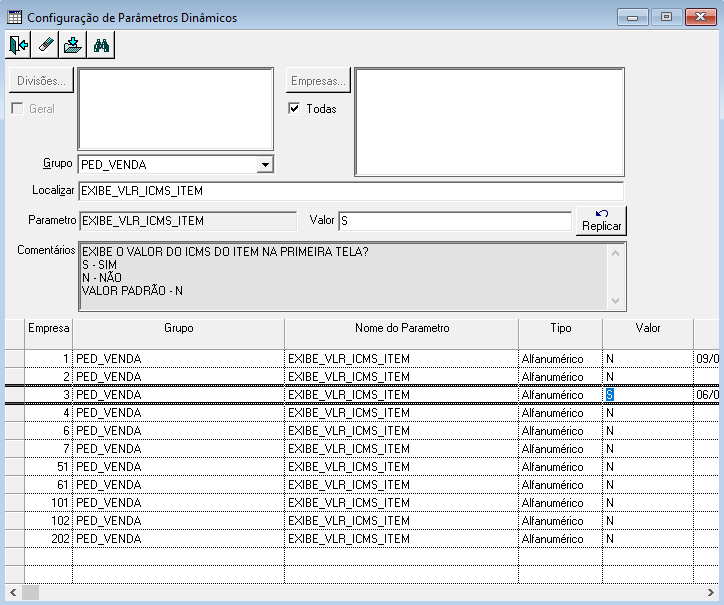
Task: Click PED_VENDA in the Empresa 6 row
Action: [x=109, y=431]
